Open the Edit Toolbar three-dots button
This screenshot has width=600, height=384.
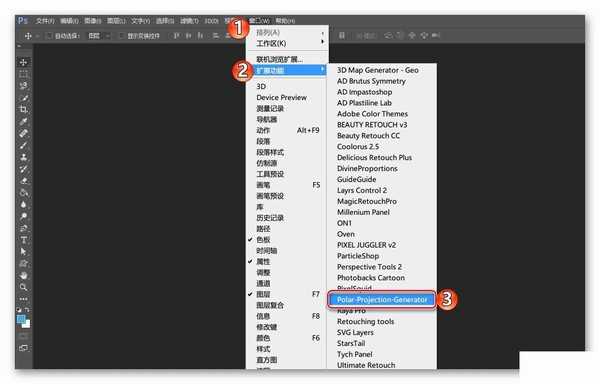tap(23, 299)
